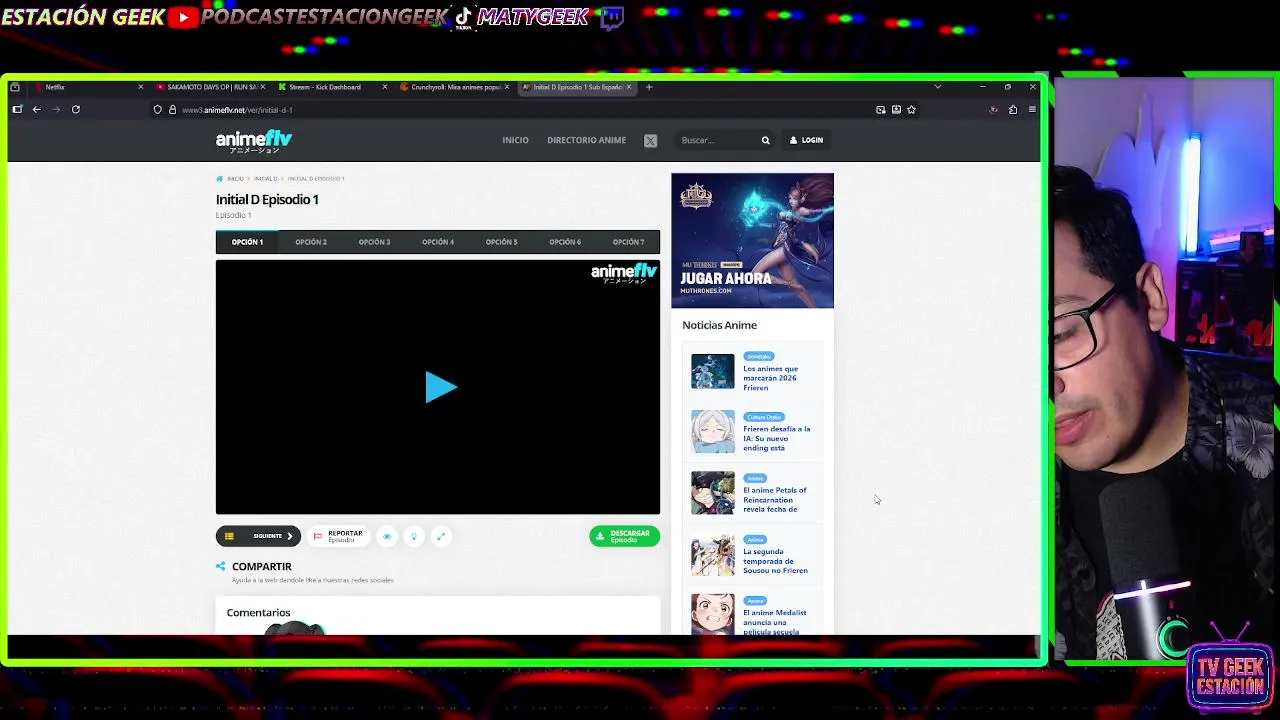This screenshot has height=720, width=1280.
Task: Click the 'Noticias Anime' heading
Action: pos(719,325)
